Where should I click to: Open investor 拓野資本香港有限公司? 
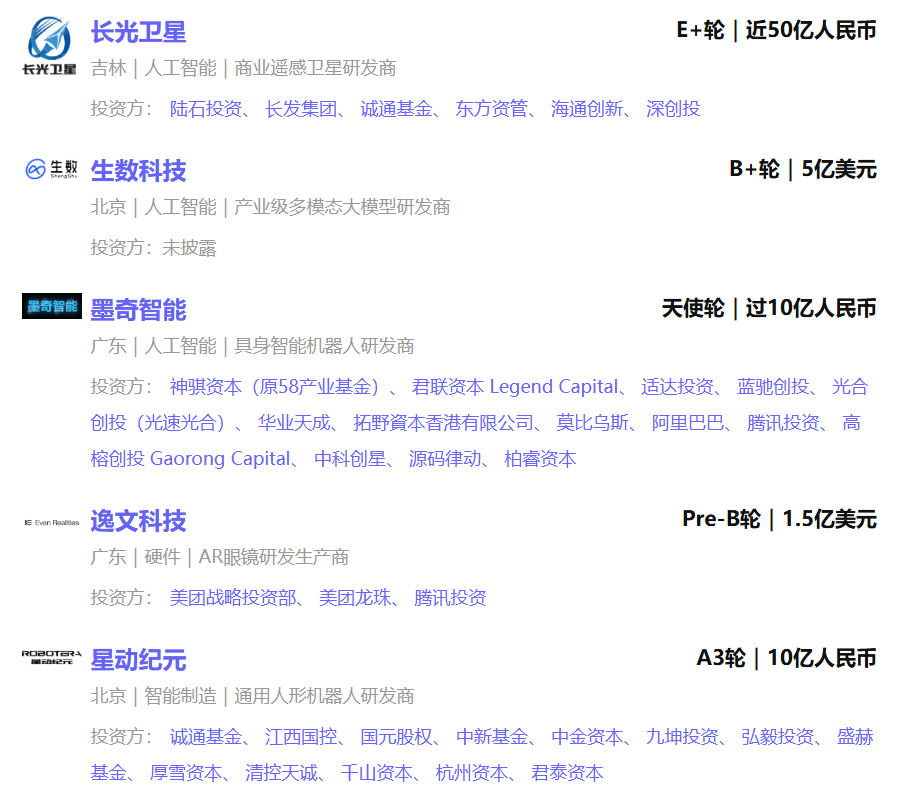pos(443,423)
